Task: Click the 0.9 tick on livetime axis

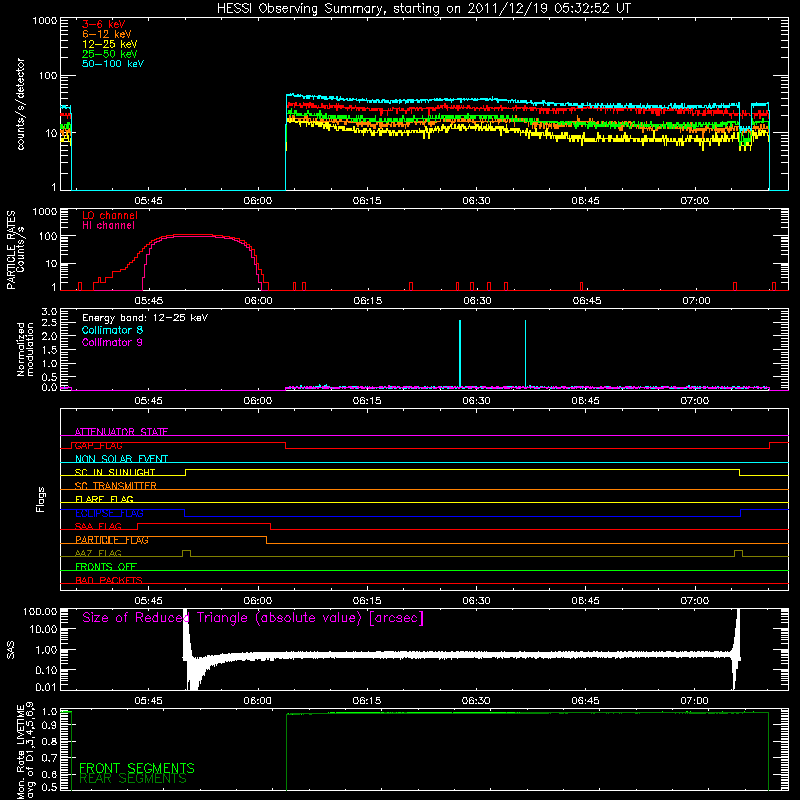Action: 49,727
